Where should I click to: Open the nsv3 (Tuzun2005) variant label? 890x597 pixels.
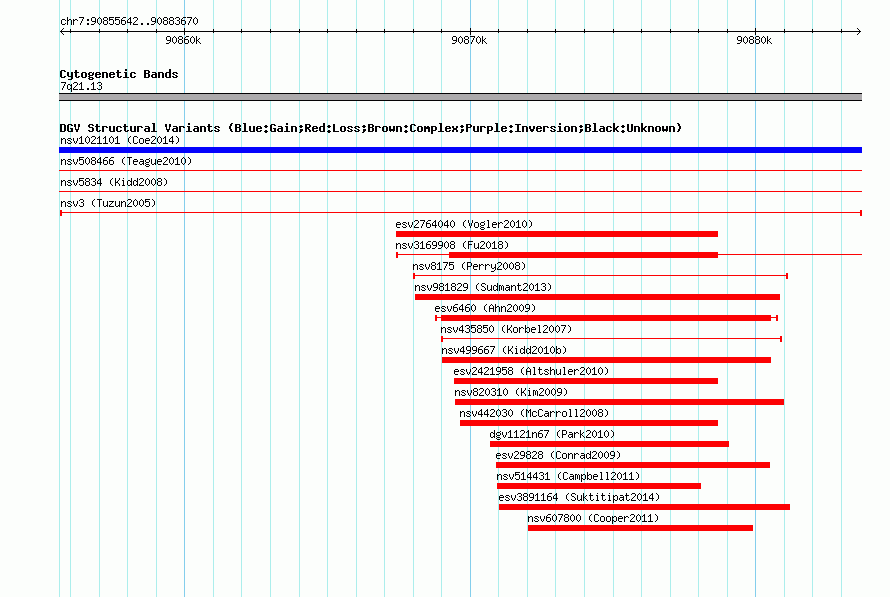pyautogui.click(x=108, y=203)
